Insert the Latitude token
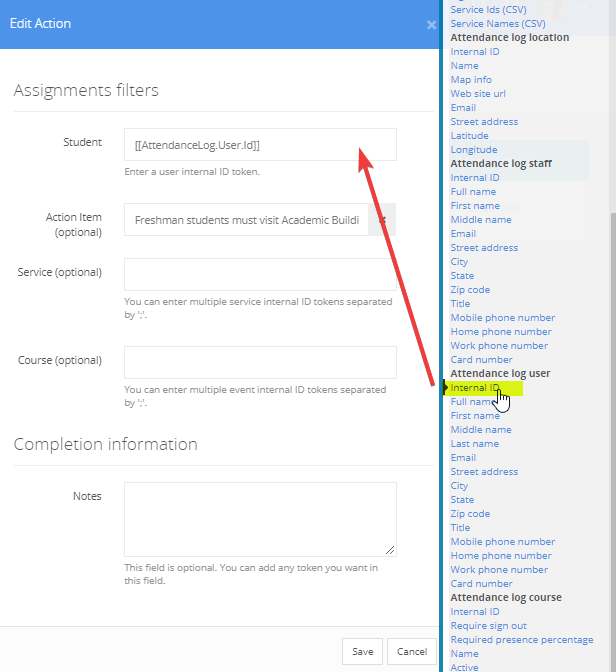This screenshot has height=672, width=616. [469, 135]
